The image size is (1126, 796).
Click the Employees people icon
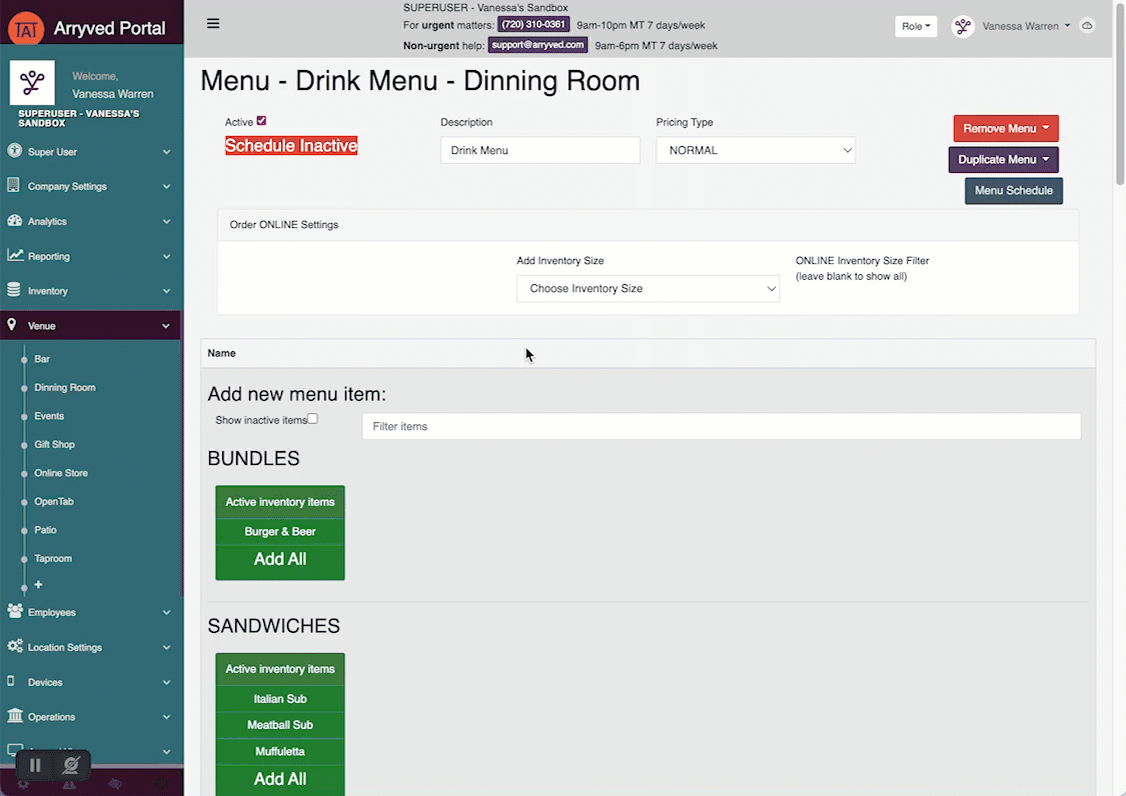click(x=14, y=611)
